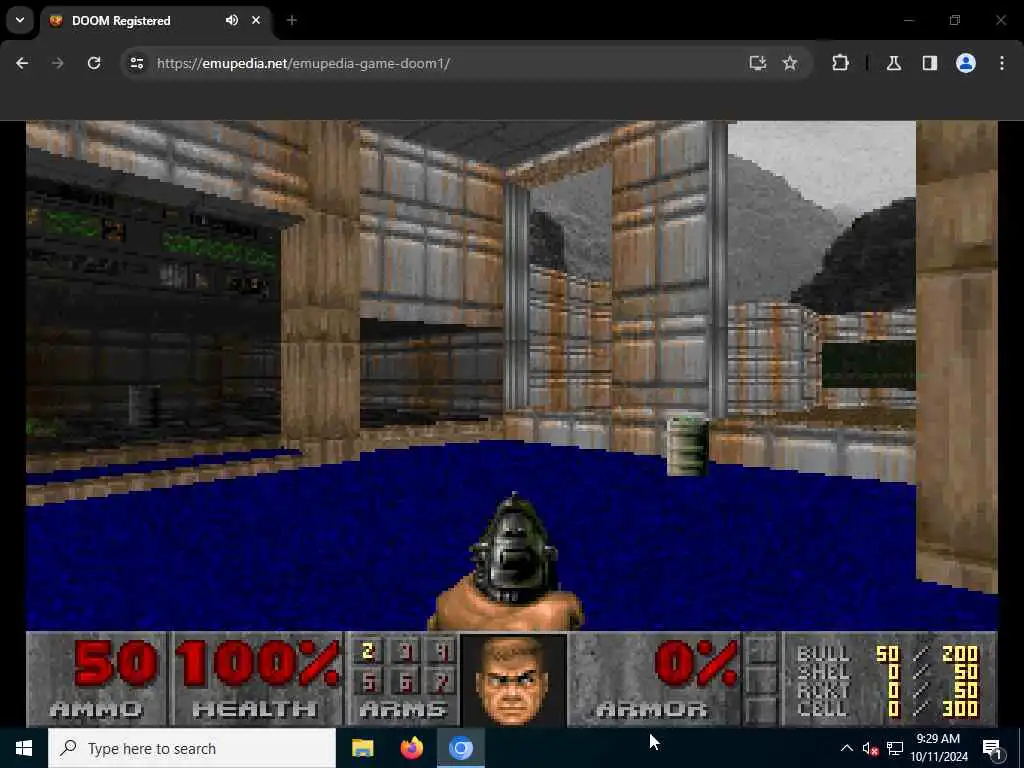Click the Doomguy face portrait
The image size is (1024, 768).
click(514, 680)
